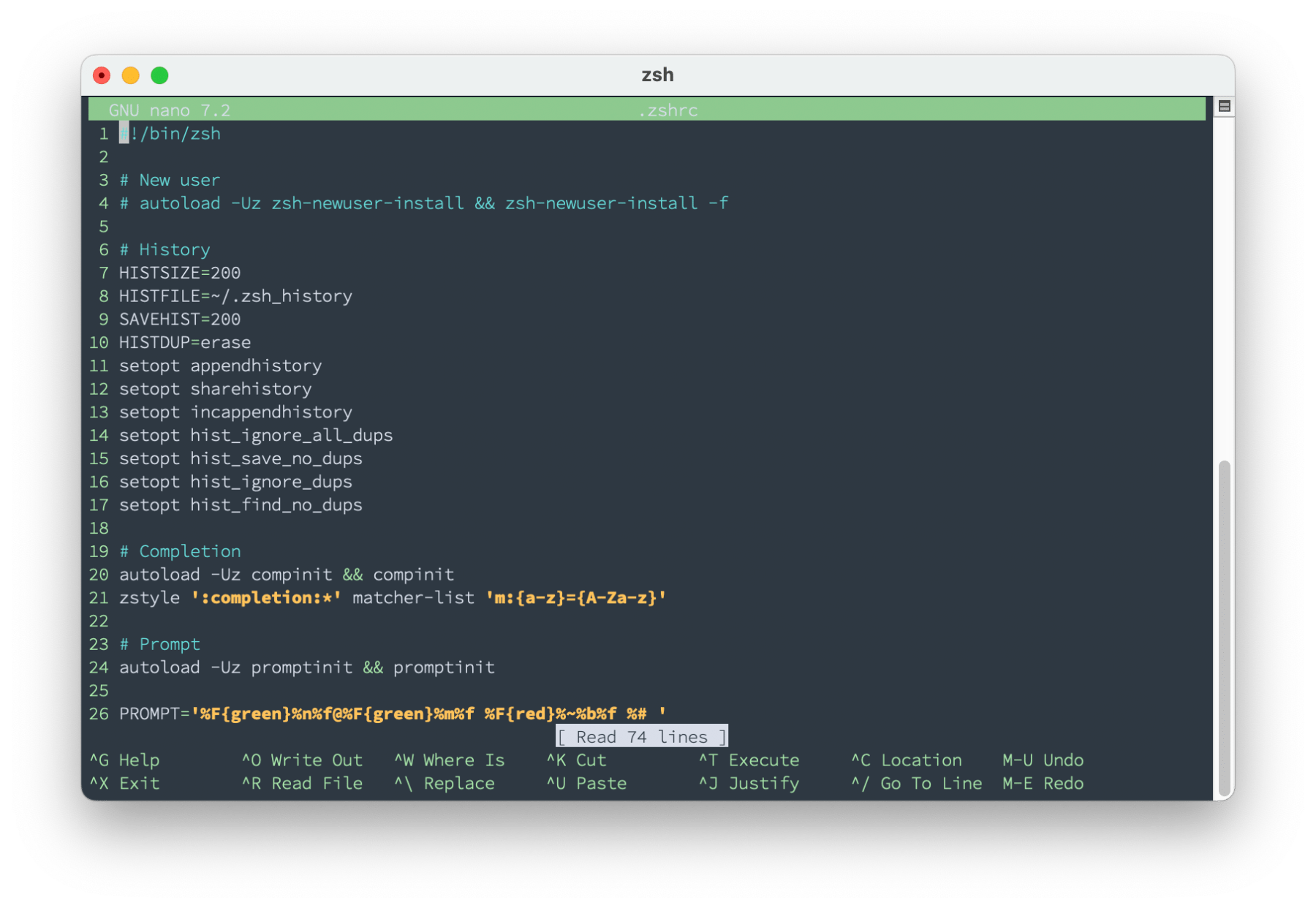Screen dimensions: 1316x908
Task: Click the ^\ Replace shortcut
Action: pyautogui.click(x=445, y=784)
